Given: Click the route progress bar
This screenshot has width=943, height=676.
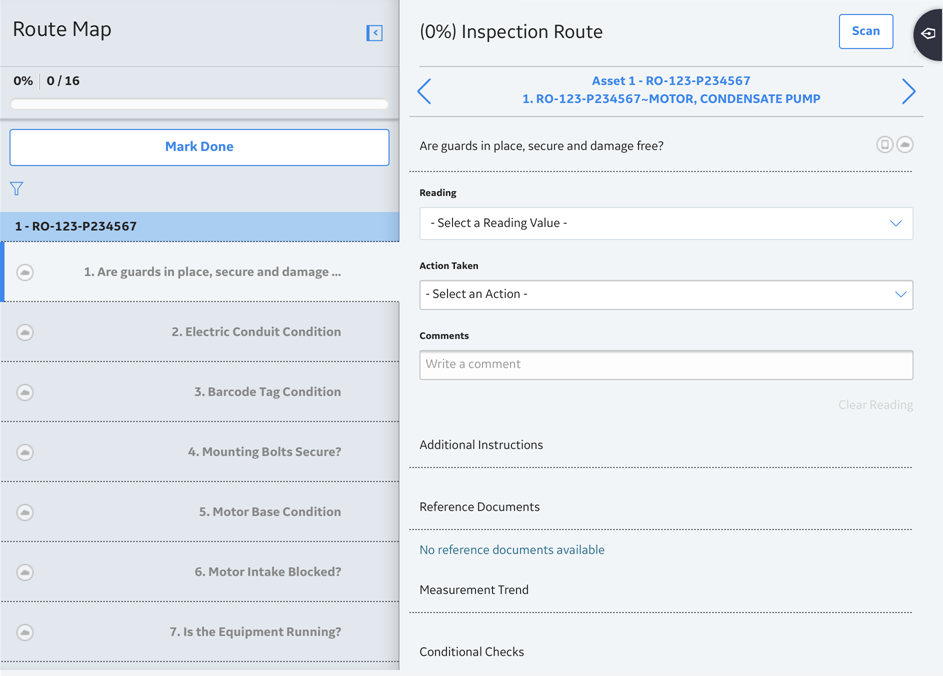Looking at the screenshot, I should click(x=199, y=104).
